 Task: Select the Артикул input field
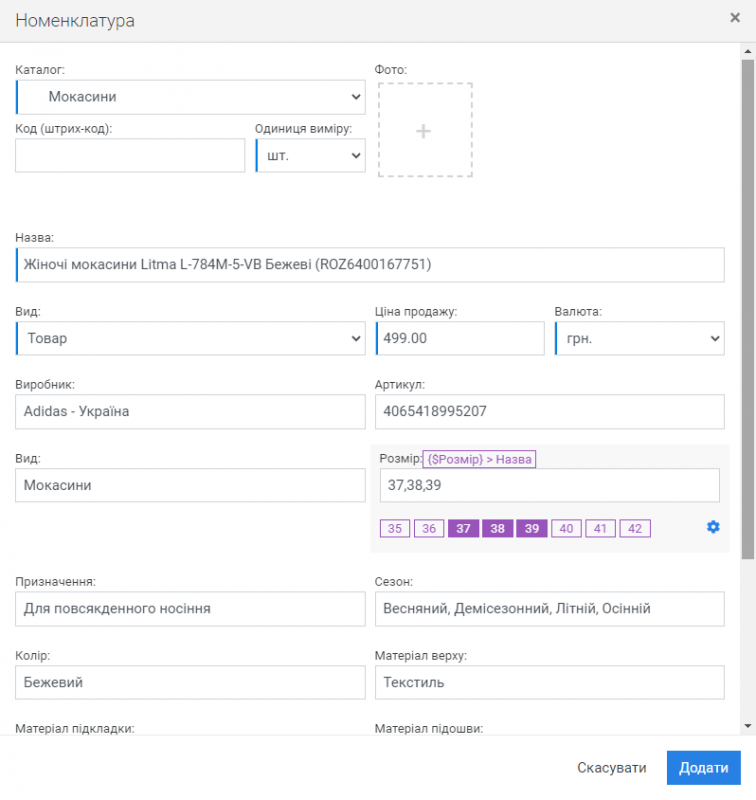click(548, 411)
